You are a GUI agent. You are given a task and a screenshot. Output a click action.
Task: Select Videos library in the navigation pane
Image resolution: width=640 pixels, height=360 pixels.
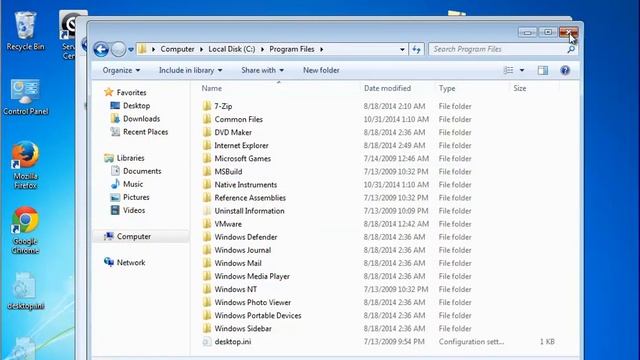point(128,210)
